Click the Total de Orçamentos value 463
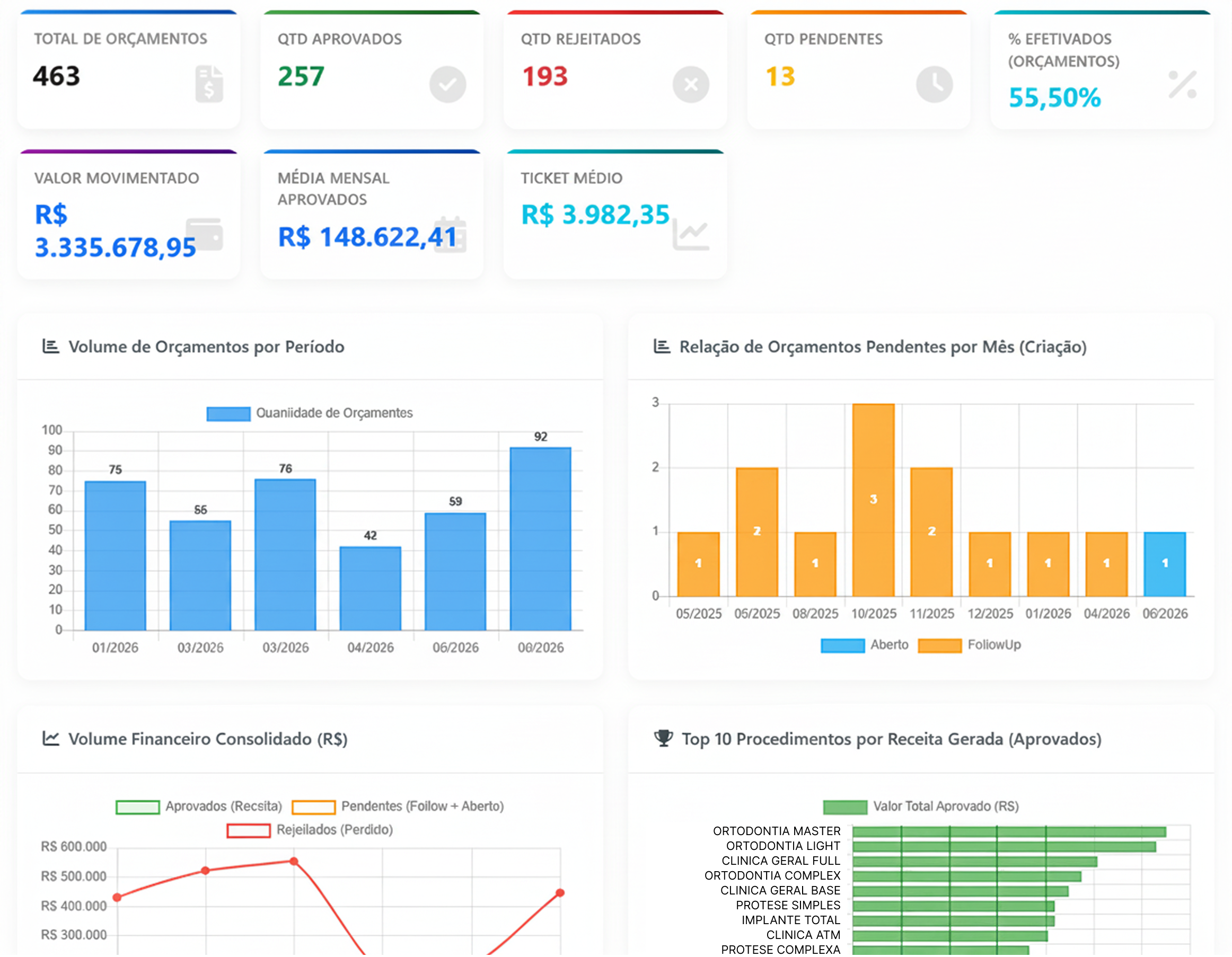This screenshot has height=957, width=1232. click(56, 76)
